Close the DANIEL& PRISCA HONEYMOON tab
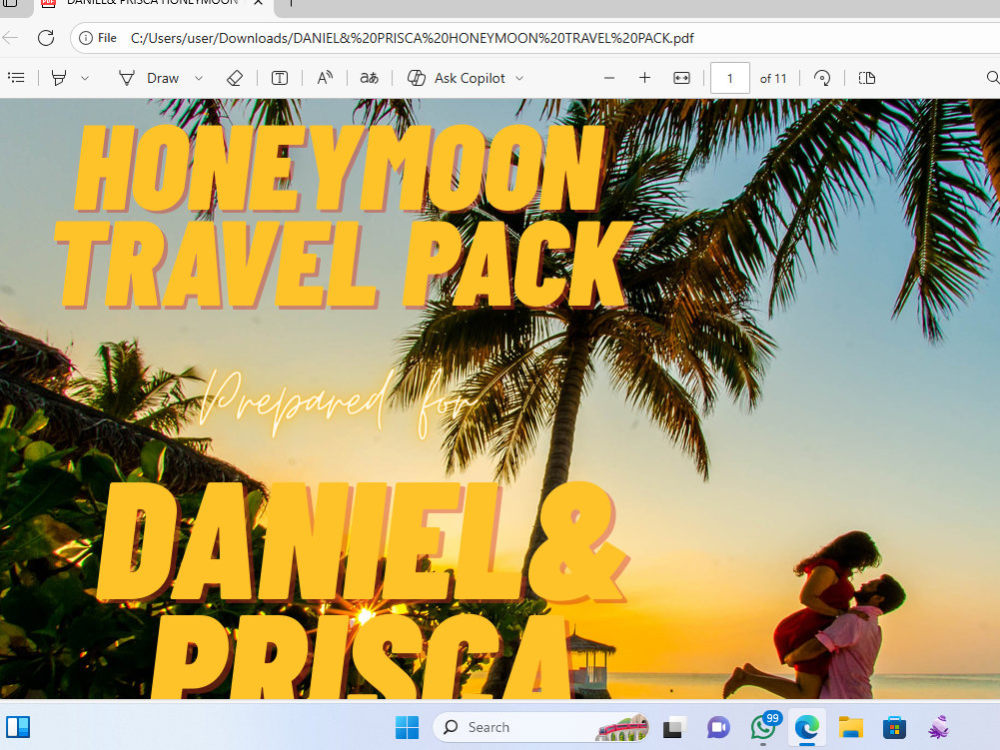 pos(258,3)
